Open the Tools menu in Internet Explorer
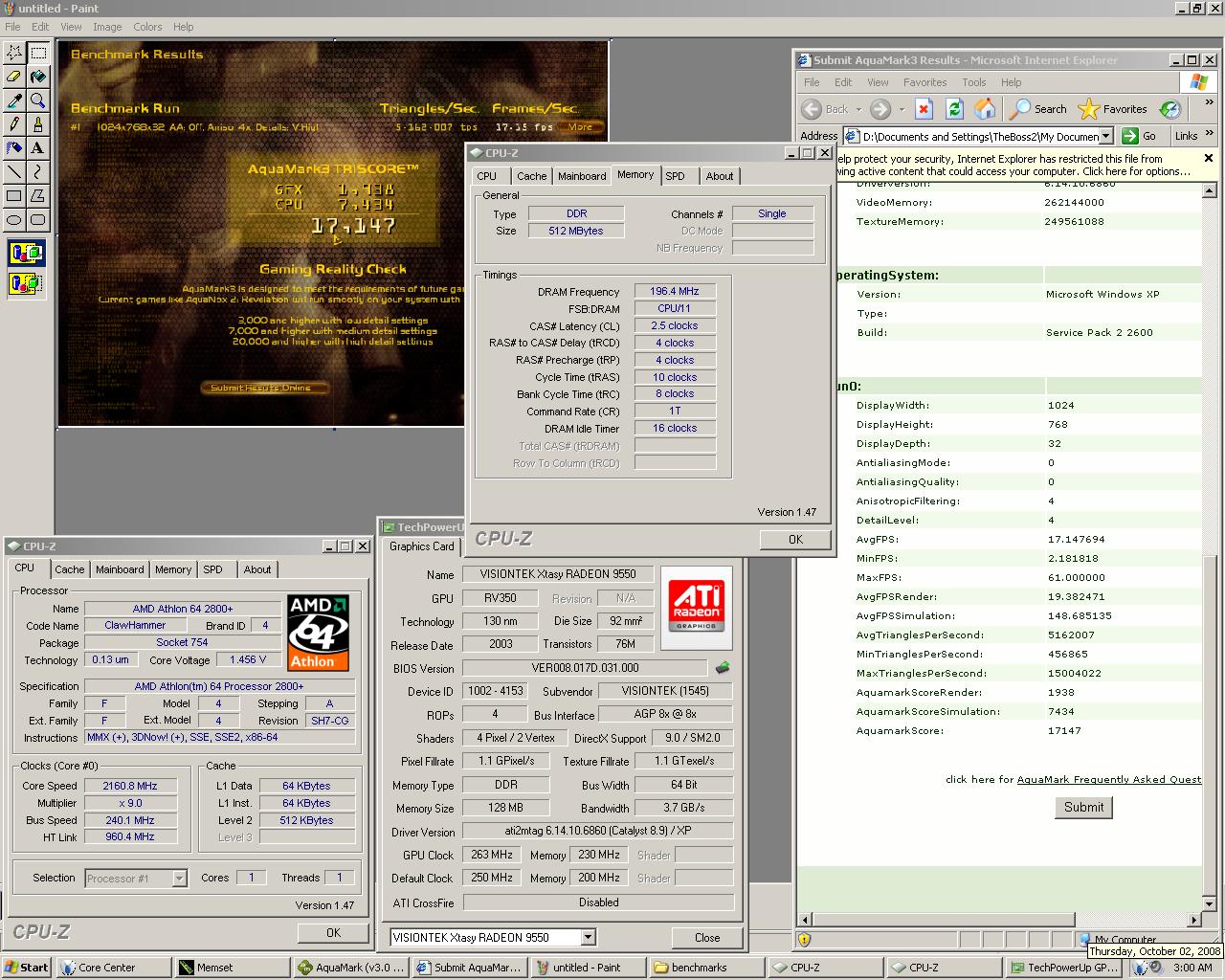Screen dimensions: 1225x980 [974, 82]
